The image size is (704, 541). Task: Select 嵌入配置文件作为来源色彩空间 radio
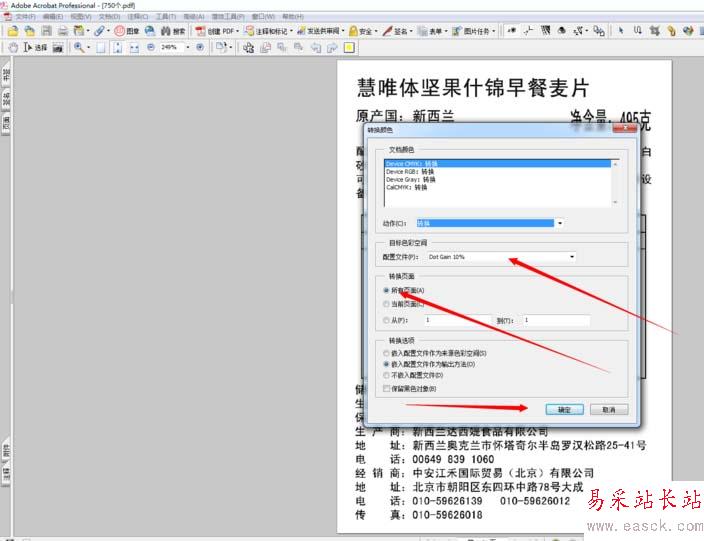(x=386, y=353)
